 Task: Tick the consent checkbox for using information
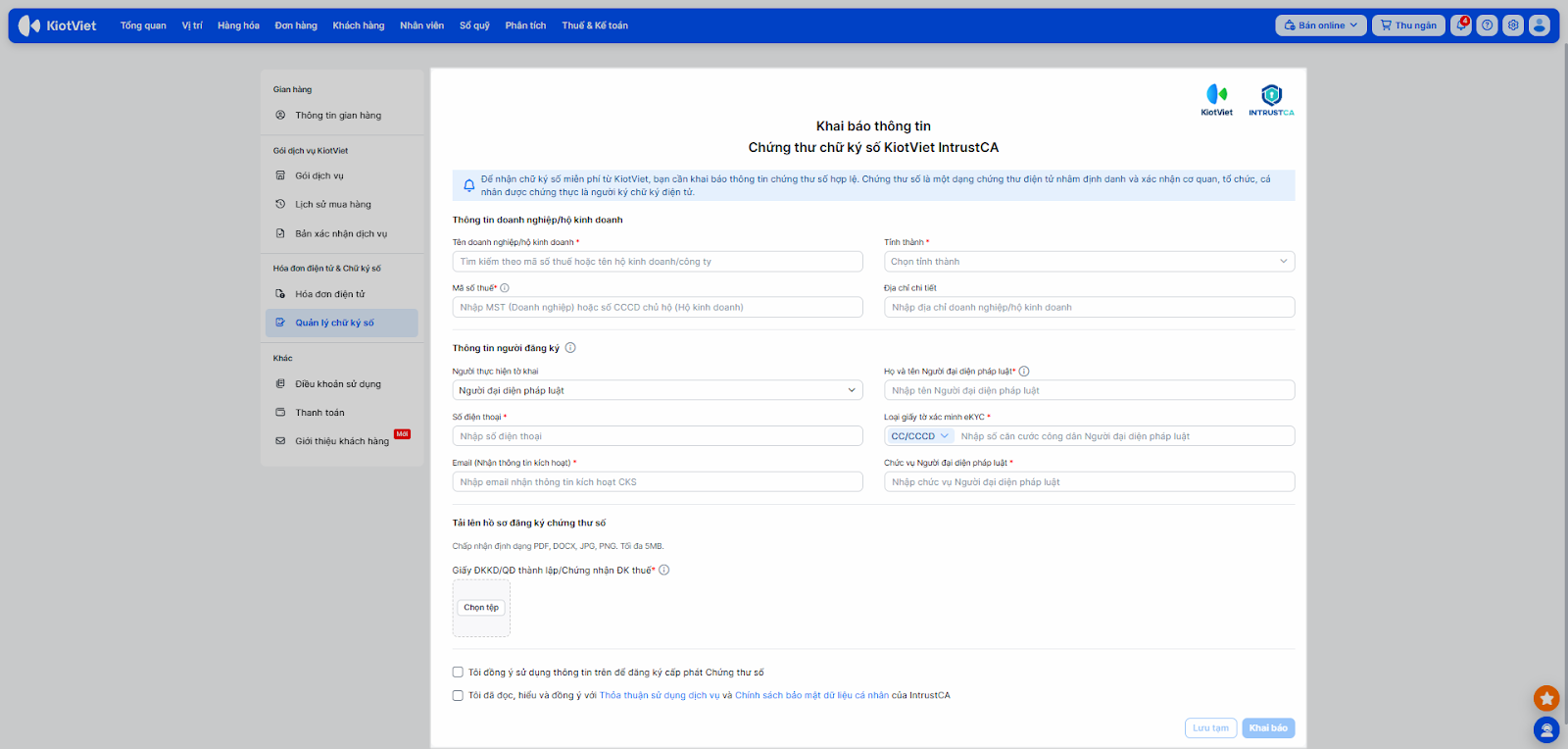pyautogui.click(x=458, y=673)
